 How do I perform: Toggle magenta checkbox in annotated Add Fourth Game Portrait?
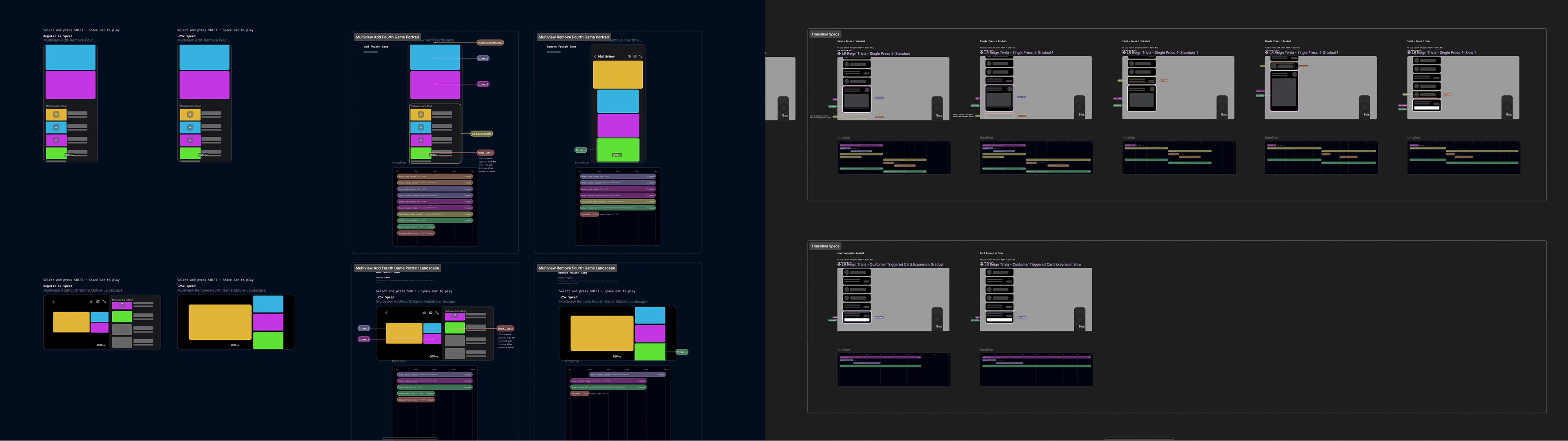click(421, 140)
